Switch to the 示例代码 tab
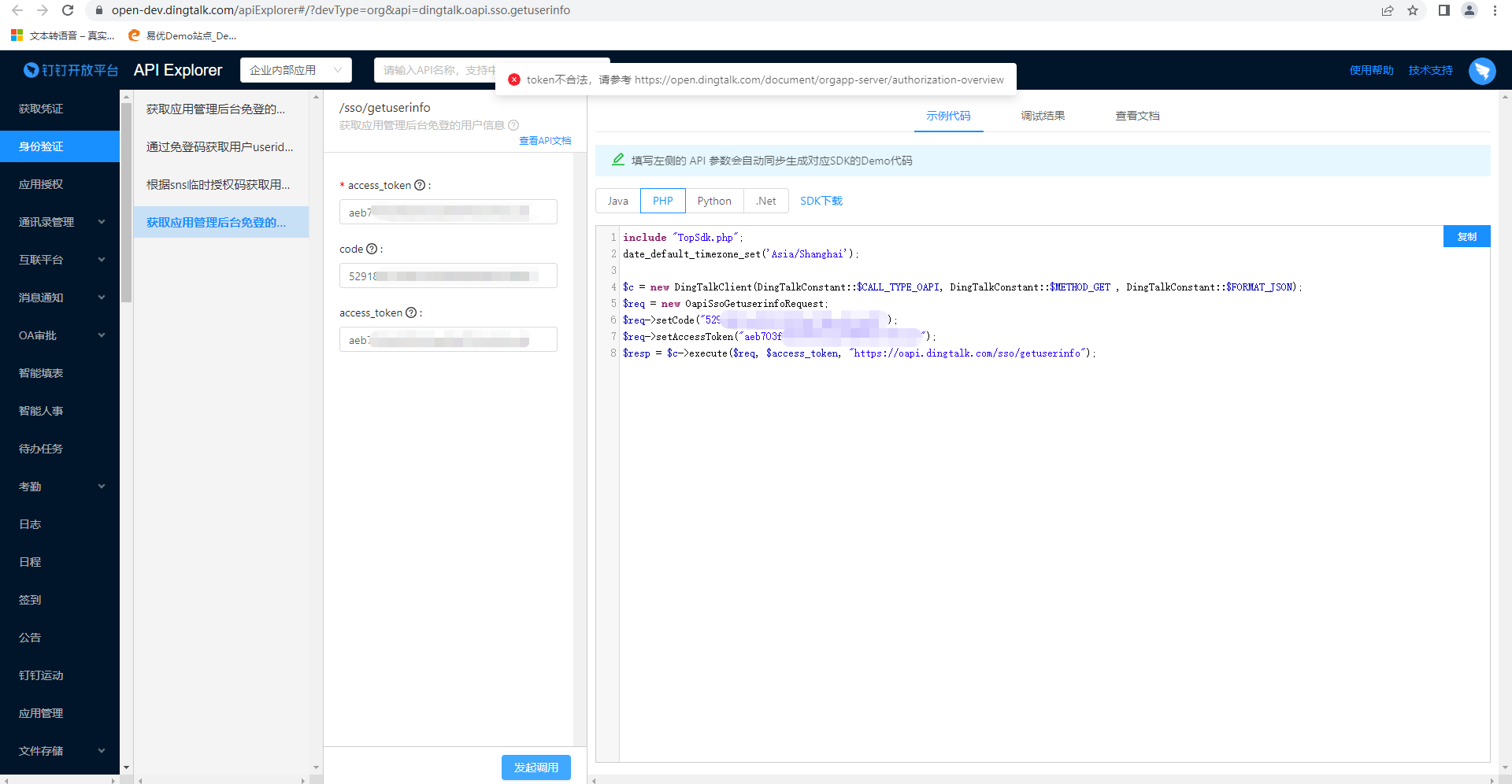1512x784 pixels. (948, 116)
